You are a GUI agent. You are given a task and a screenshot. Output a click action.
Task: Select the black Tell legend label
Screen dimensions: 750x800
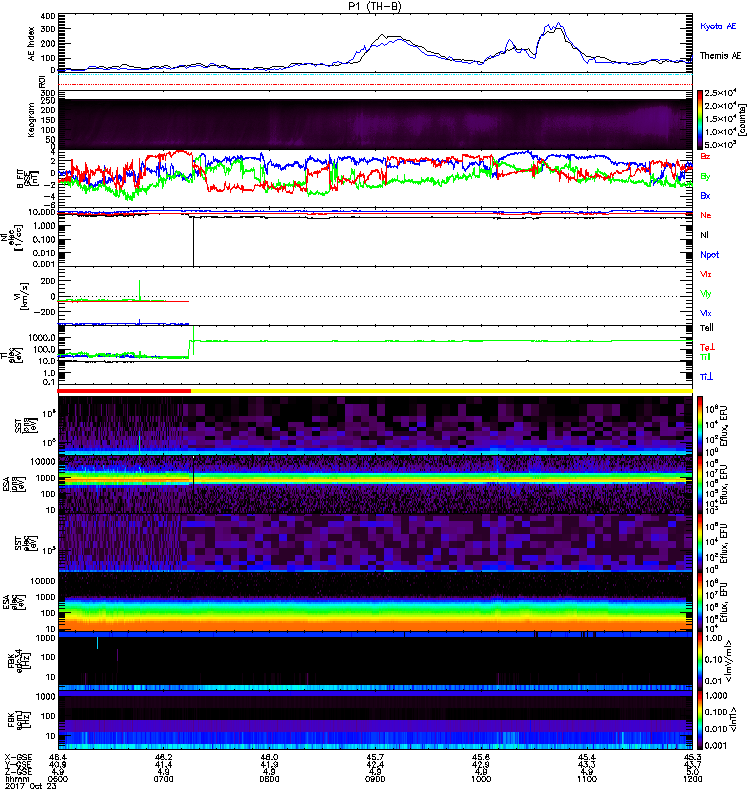(707, 328)
